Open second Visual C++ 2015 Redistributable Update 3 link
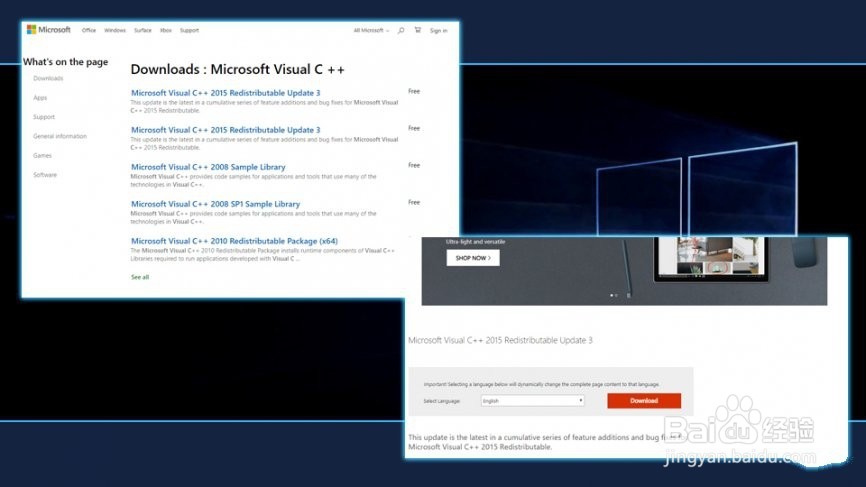The width and height of the screenshot is (866, 487). 225,130
